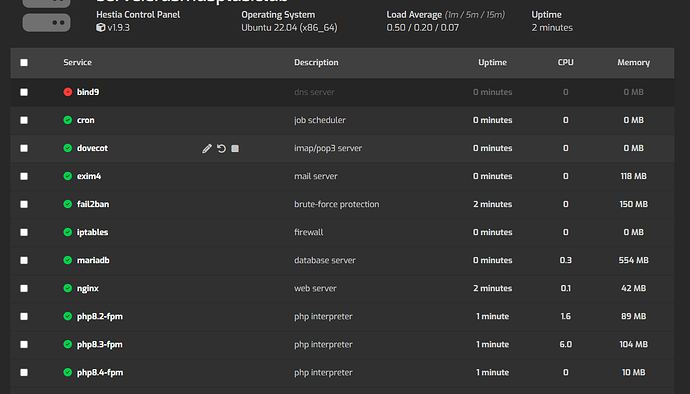Screen dimensions: 690x394
Task: Restart the dovecot service
Action: coord(221,148)
